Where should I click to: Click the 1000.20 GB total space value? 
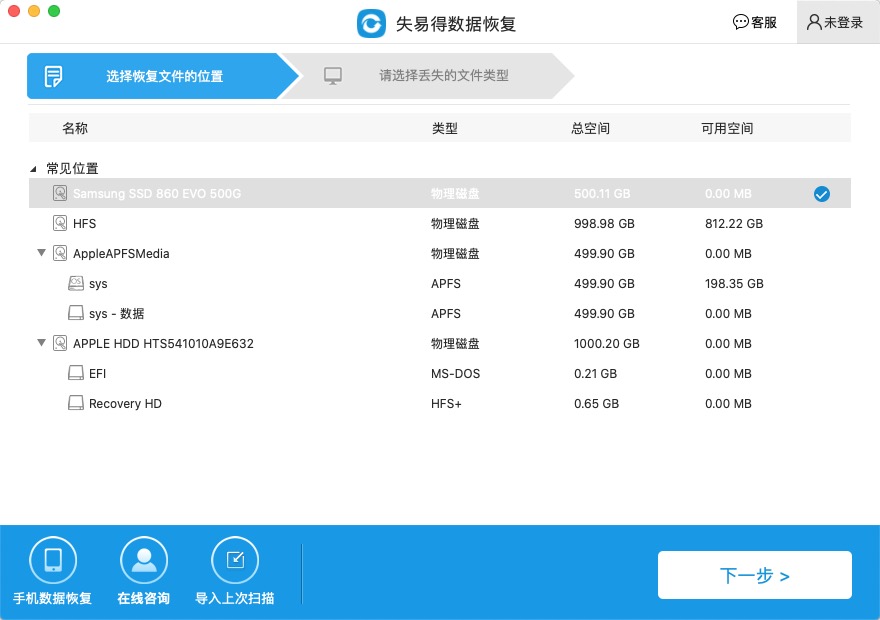[x=606, y=343]
